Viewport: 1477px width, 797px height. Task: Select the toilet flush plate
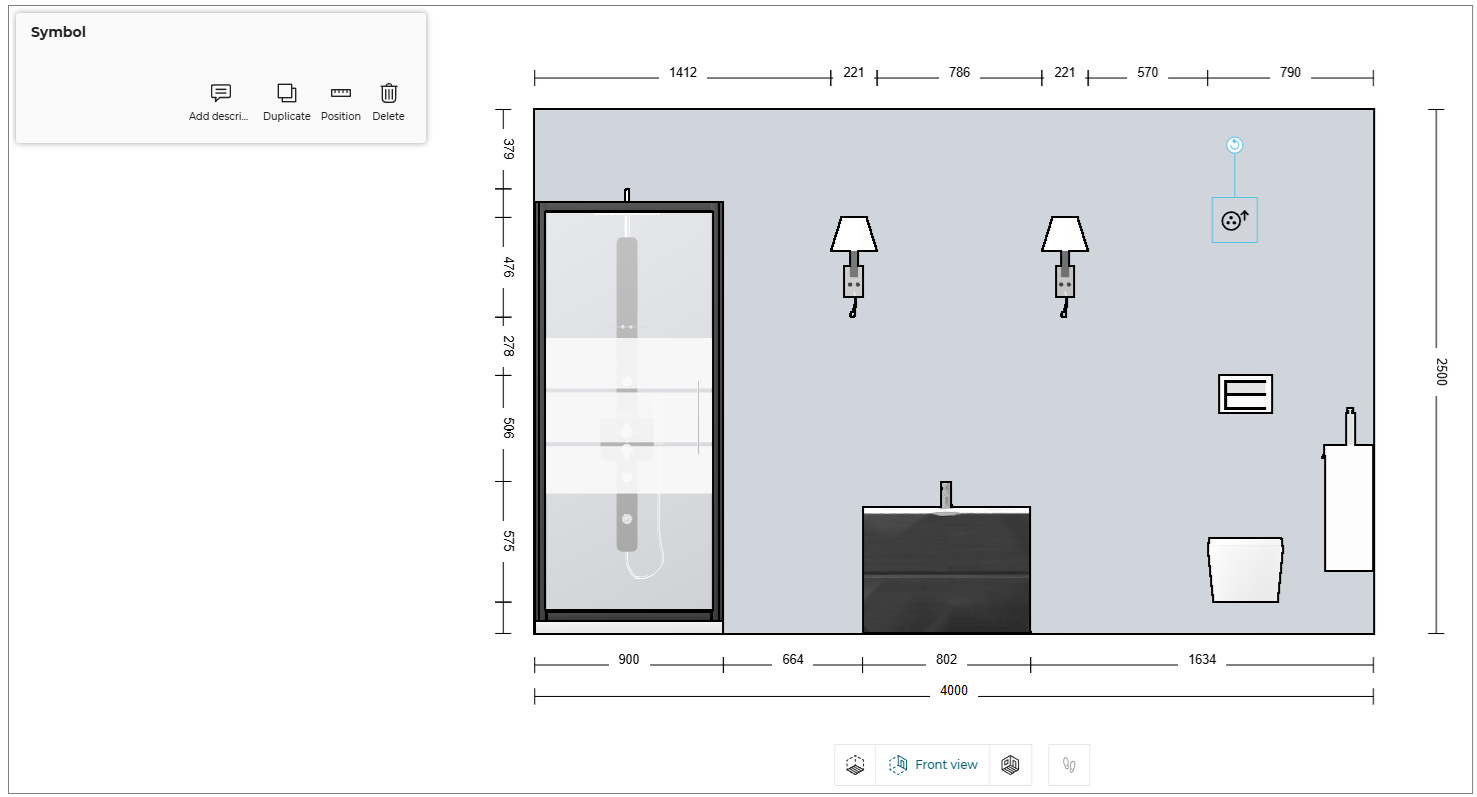tap(1245, 394)
